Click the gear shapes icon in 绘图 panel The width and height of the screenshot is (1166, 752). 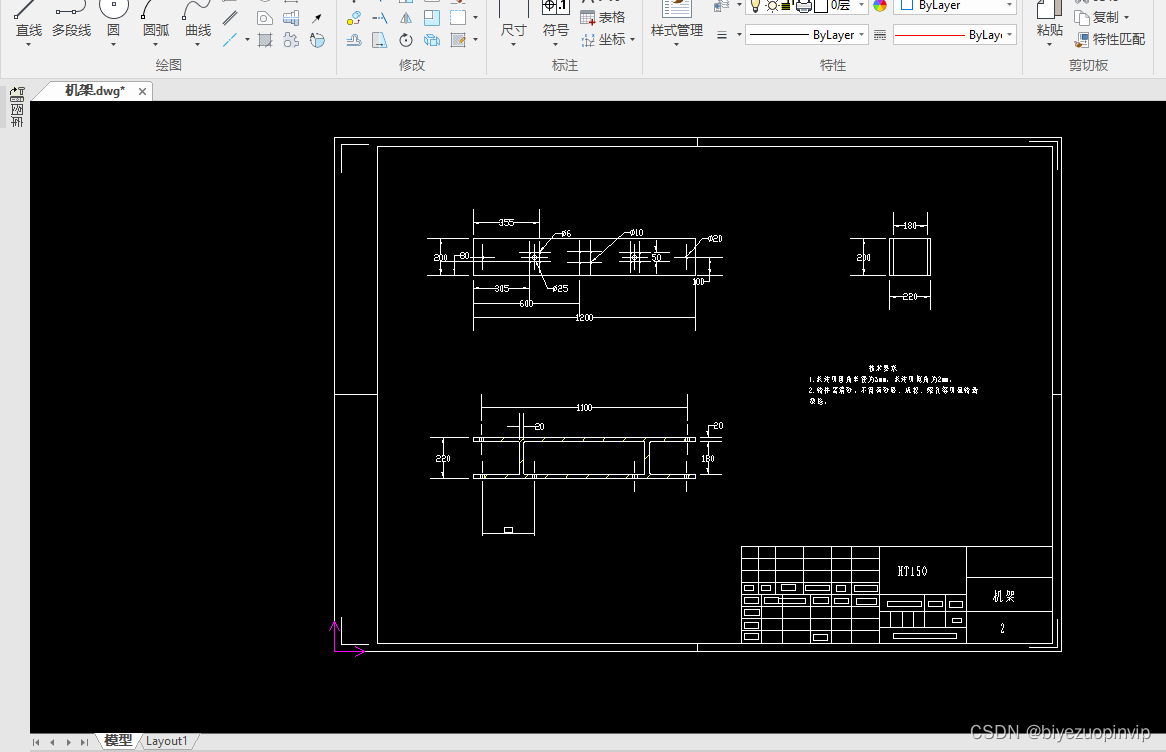click(291, 40)
